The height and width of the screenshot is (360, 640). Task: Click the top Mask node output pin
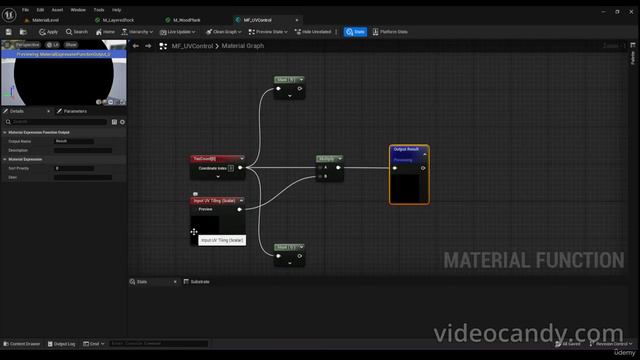300,89
